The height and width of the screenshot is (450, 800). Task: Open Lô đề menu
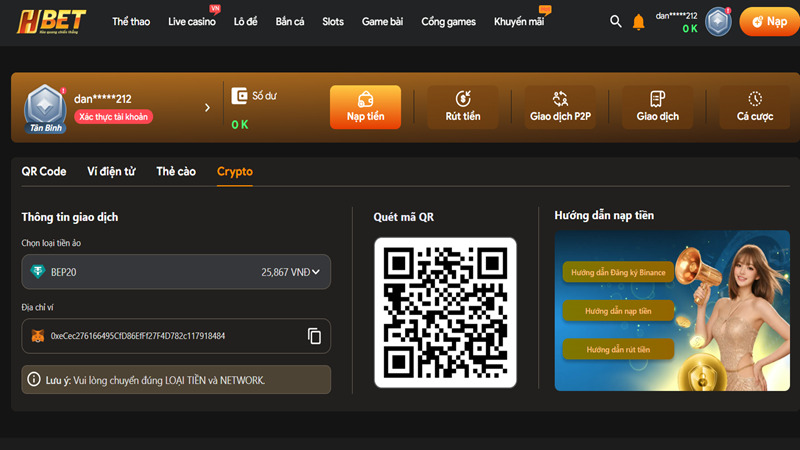tap(245, 21)
